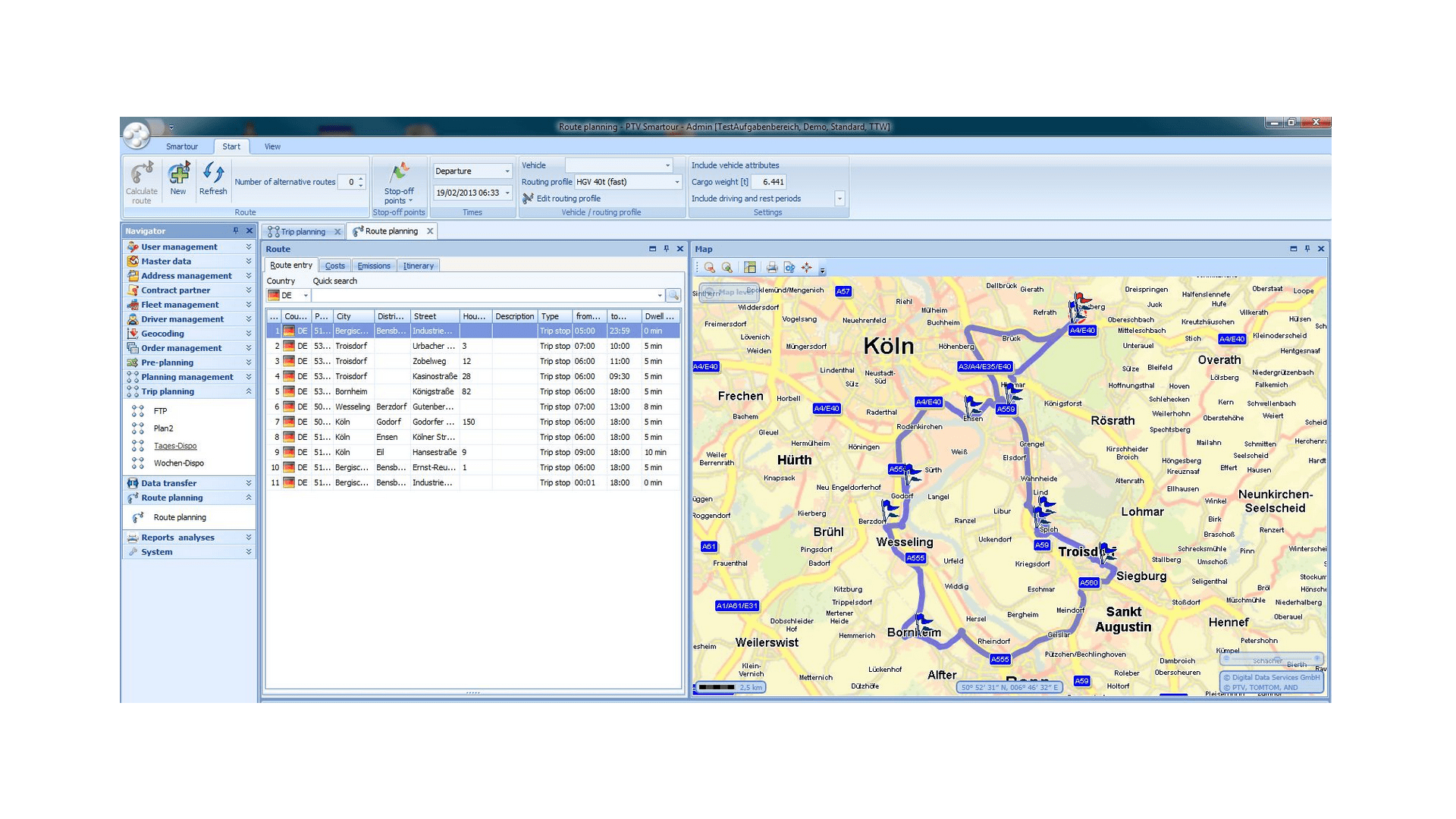Click the quick search magnifier button

pos(673,296)
